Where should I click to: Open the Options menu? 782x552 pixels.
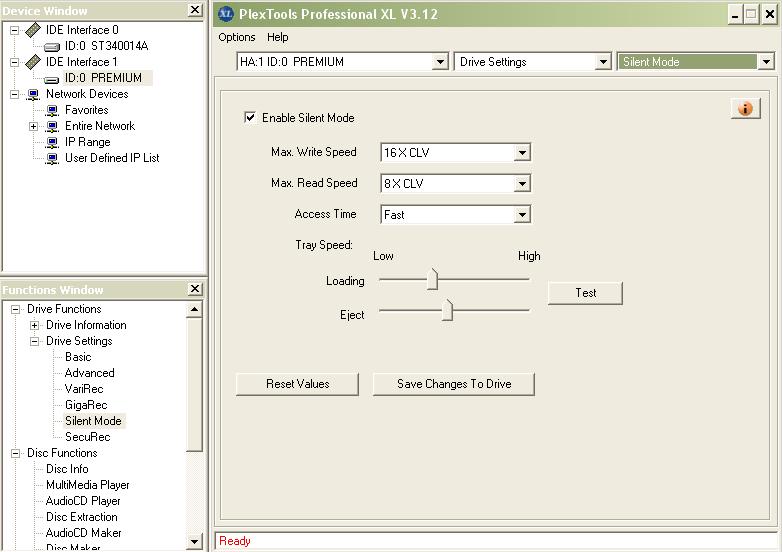[x=236, y=37]
